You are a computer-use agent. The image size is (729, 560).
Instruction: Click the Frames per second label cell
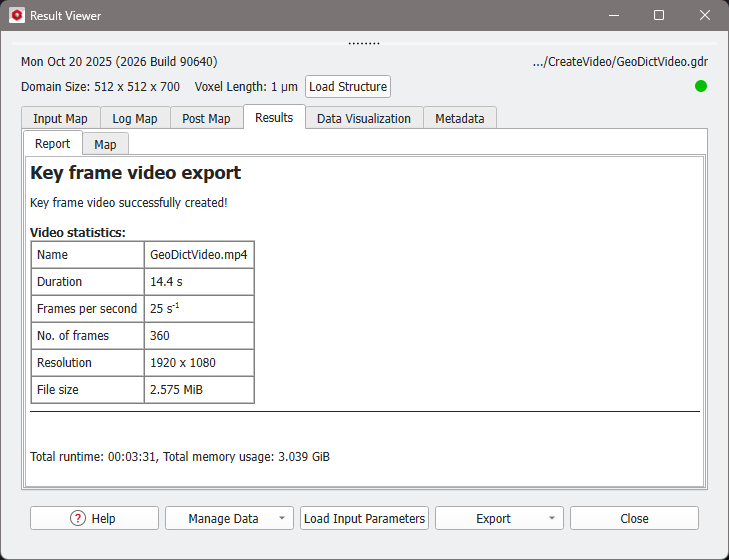pyautogui.click(x=87, y=309)
